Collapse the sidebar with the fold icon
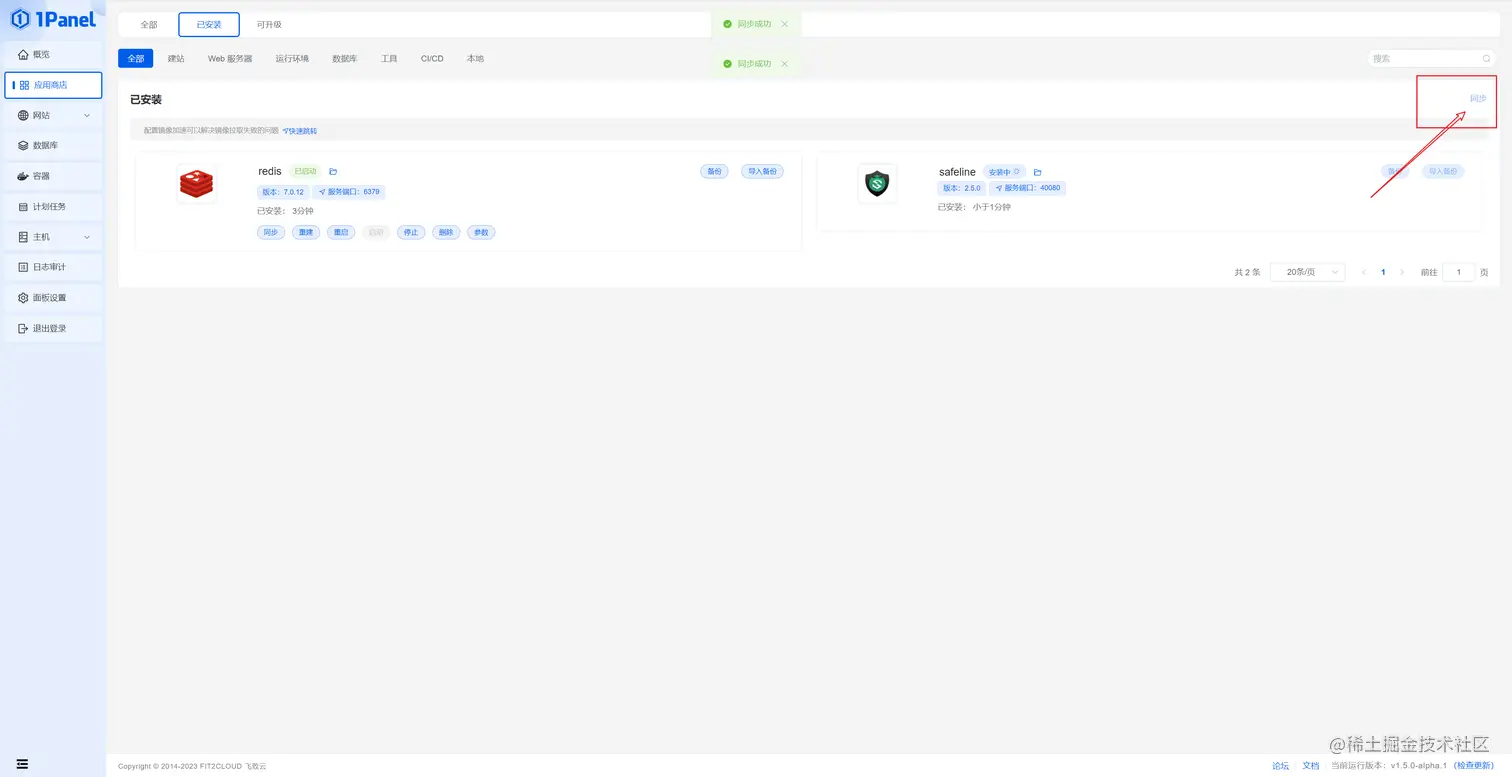Image resolution: width=1512 pixels, height=777 pixels. [x=22, y=764]
